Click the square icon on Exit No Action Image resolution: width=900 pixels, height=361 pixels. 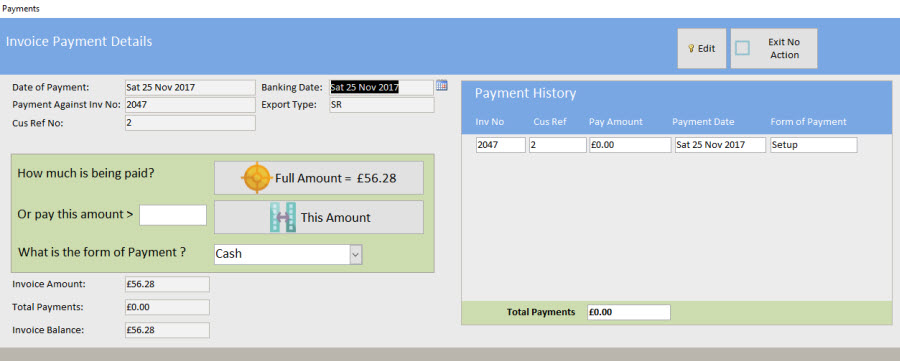[x=742, y=48]
